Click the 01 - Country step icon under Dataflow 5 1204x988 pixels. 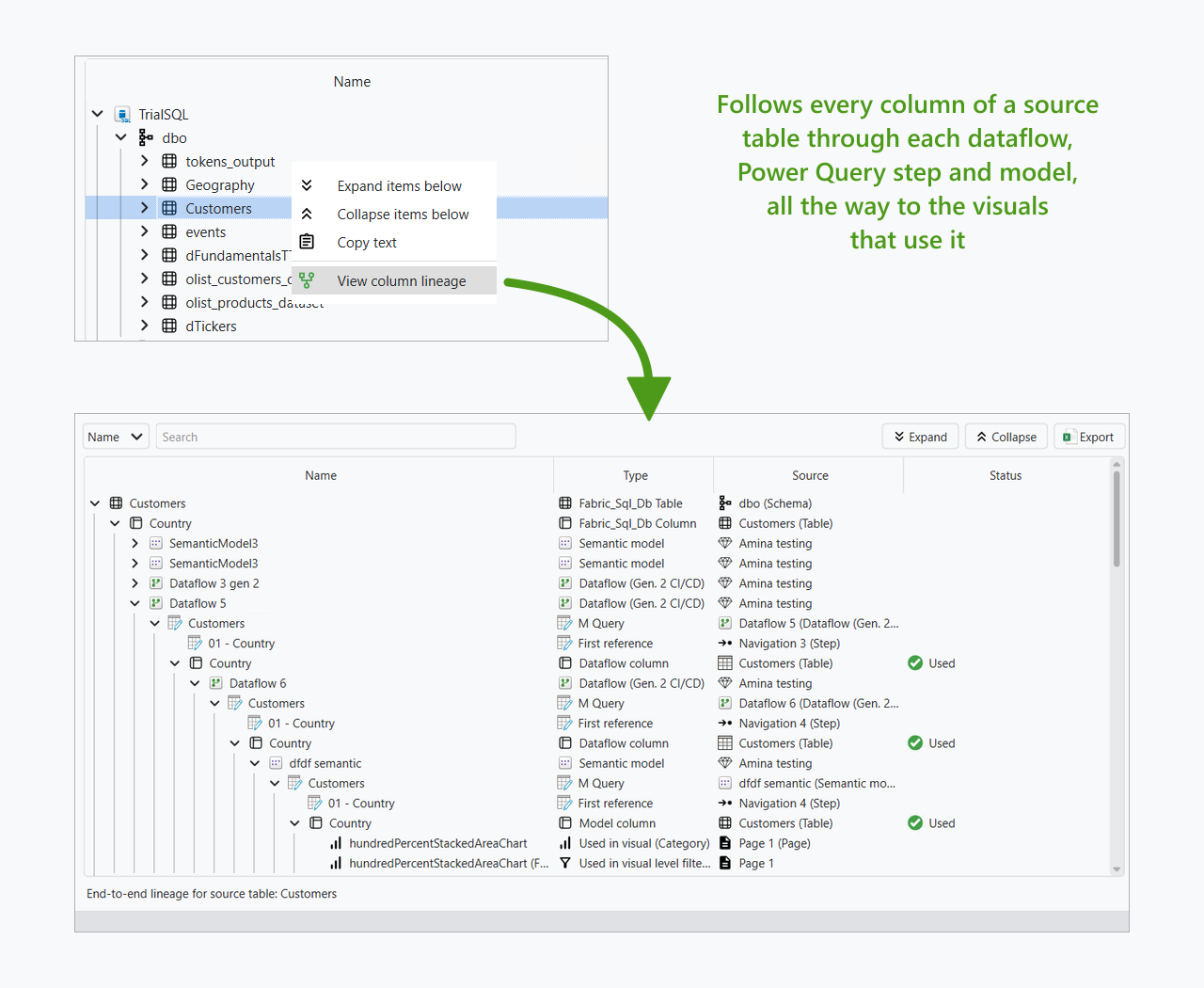coord(196,644)
